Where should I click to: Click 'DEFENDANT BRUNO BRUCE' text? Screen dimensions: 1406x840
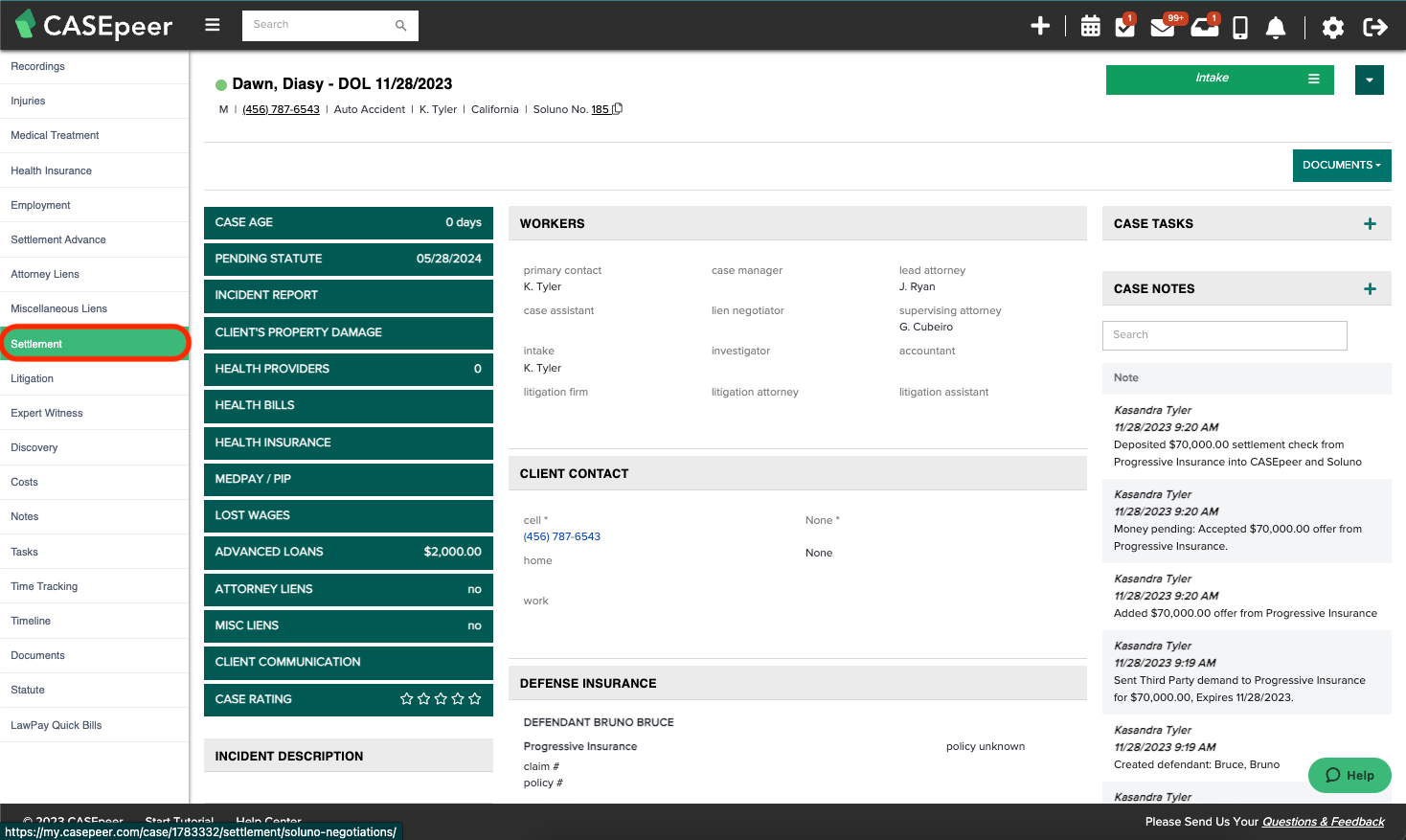(599, 722)
